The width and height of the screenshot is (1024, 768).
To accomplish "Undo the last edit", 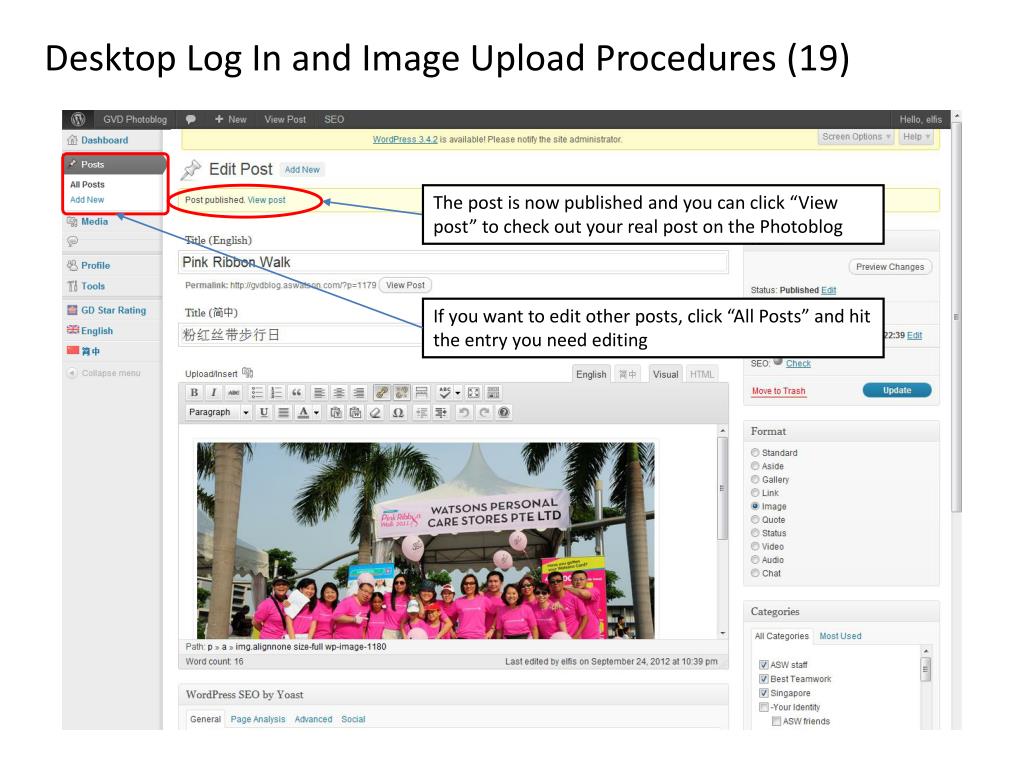I will click(x=464, y=412).
